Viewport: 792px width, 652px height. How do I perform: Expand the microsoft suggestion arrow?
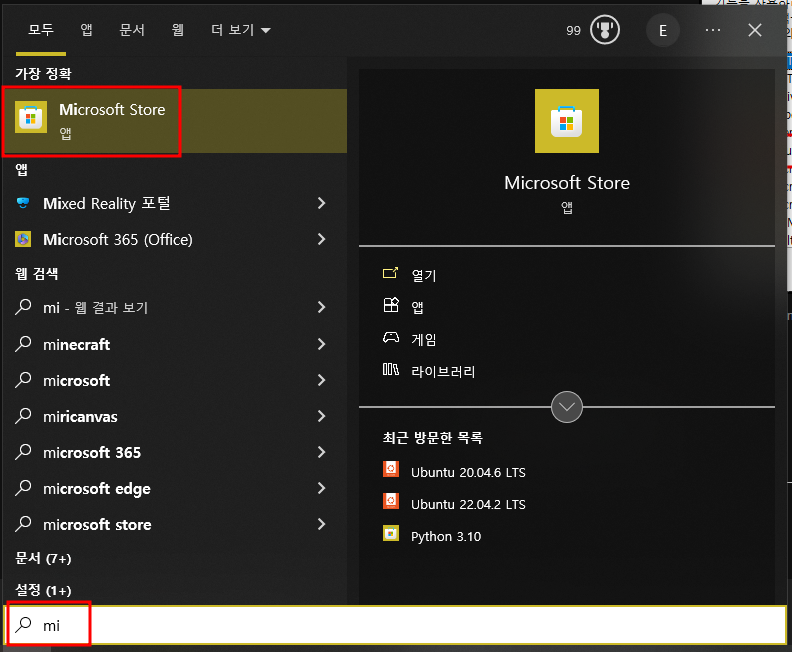[x=321, y=380]
